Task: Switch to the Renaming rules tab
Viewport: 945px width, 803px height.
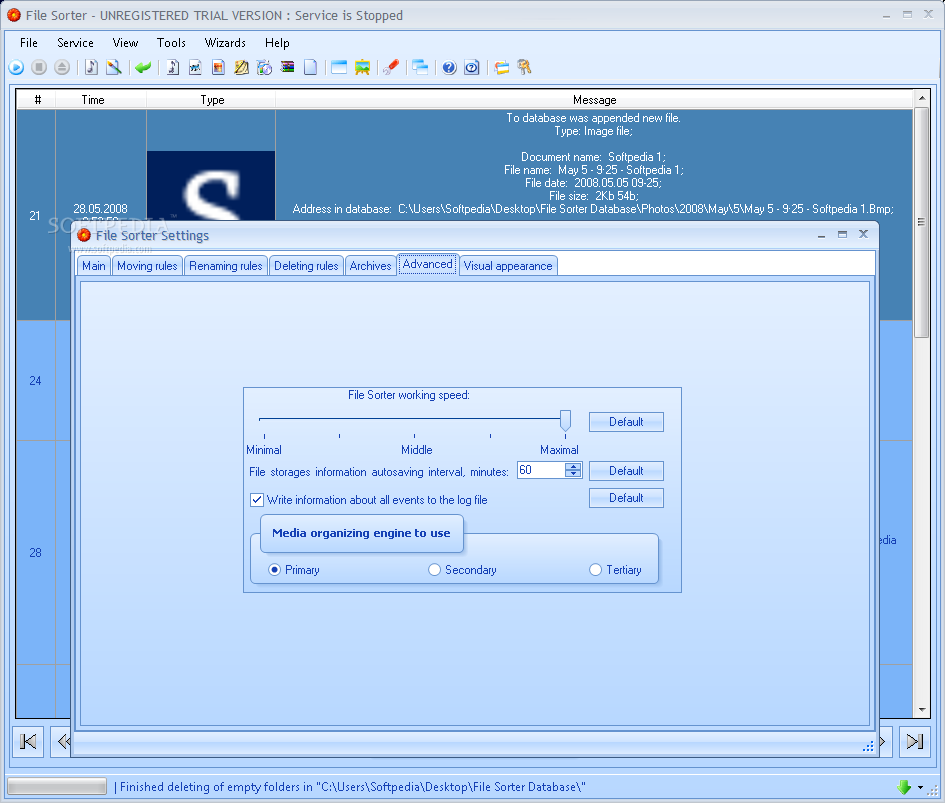Action: [225, 266]
